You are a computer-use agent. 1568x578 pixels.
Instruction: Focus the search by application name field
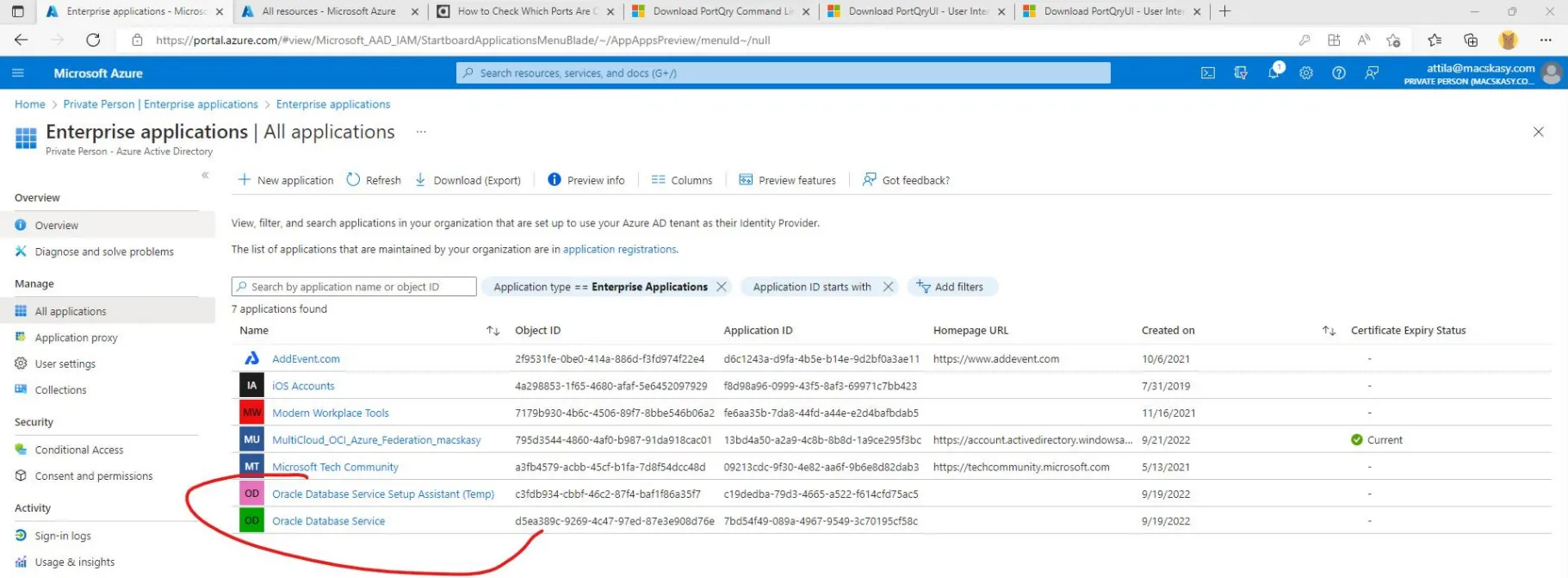pos(354,287)
